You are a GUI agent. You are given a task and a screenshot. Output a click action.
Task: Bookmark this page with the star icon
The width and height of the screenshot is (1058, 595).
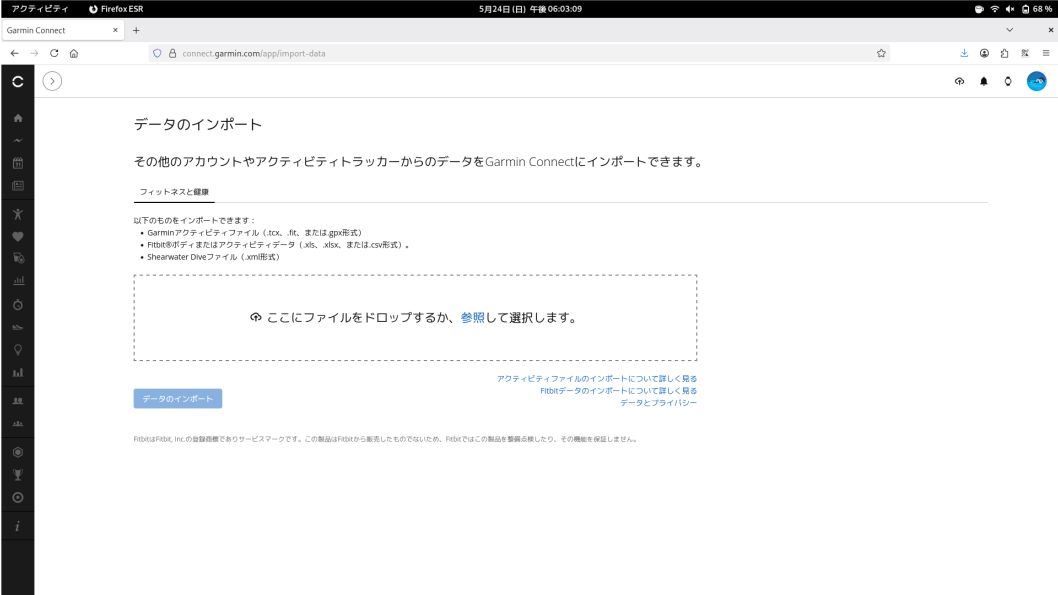coord(881,53)
